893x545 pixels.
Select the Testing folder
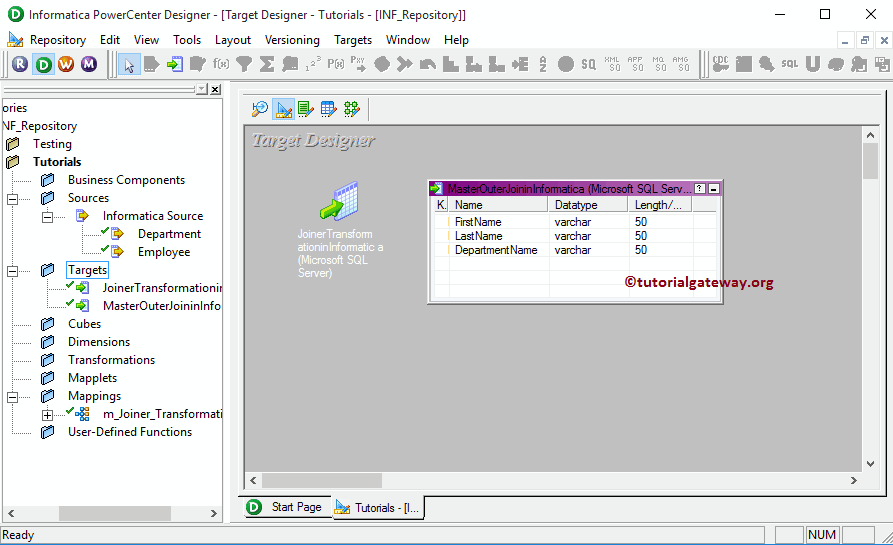coord(52,144)
